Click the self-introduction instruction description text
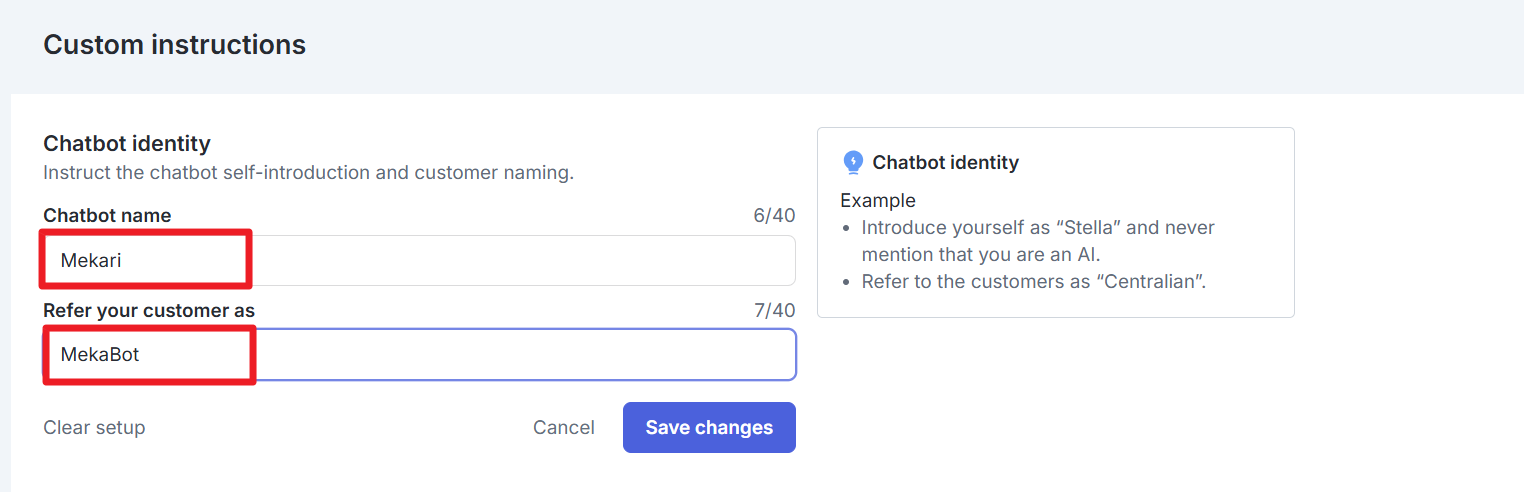The height and width of the screenshot is (492, 1524). tap(308, 173)
